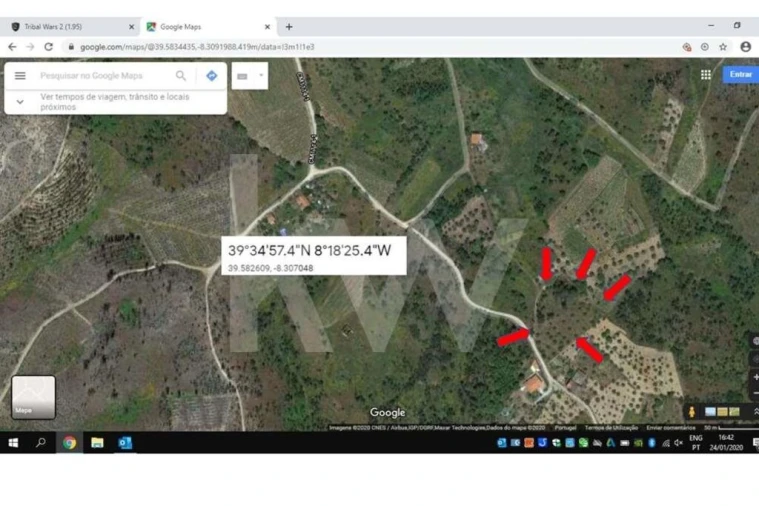Viewport: 759px width, 506px height.
Task: Open the Windows Start menu
Action: 13,443
